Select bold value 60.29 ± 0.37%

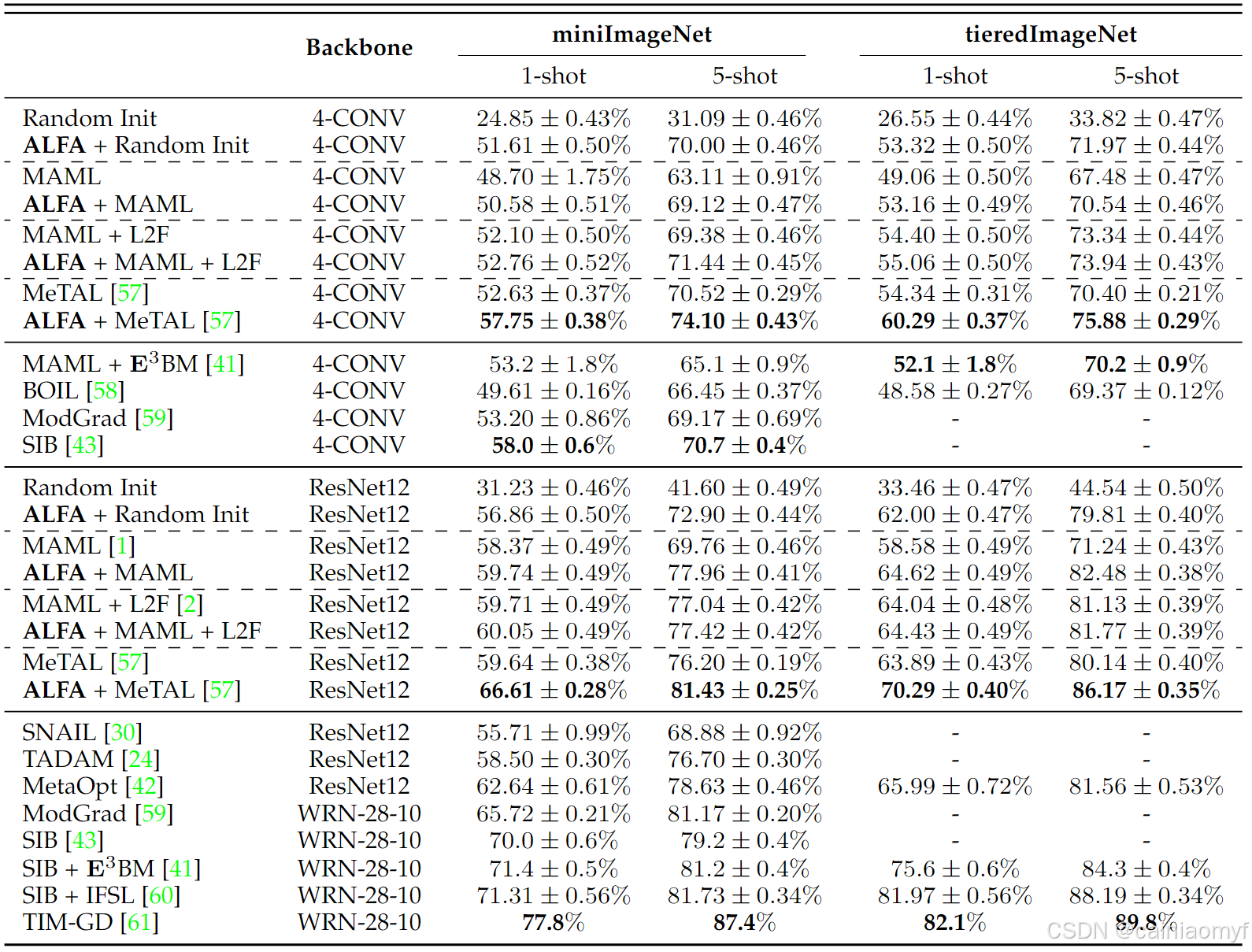[x=955, y=321]
